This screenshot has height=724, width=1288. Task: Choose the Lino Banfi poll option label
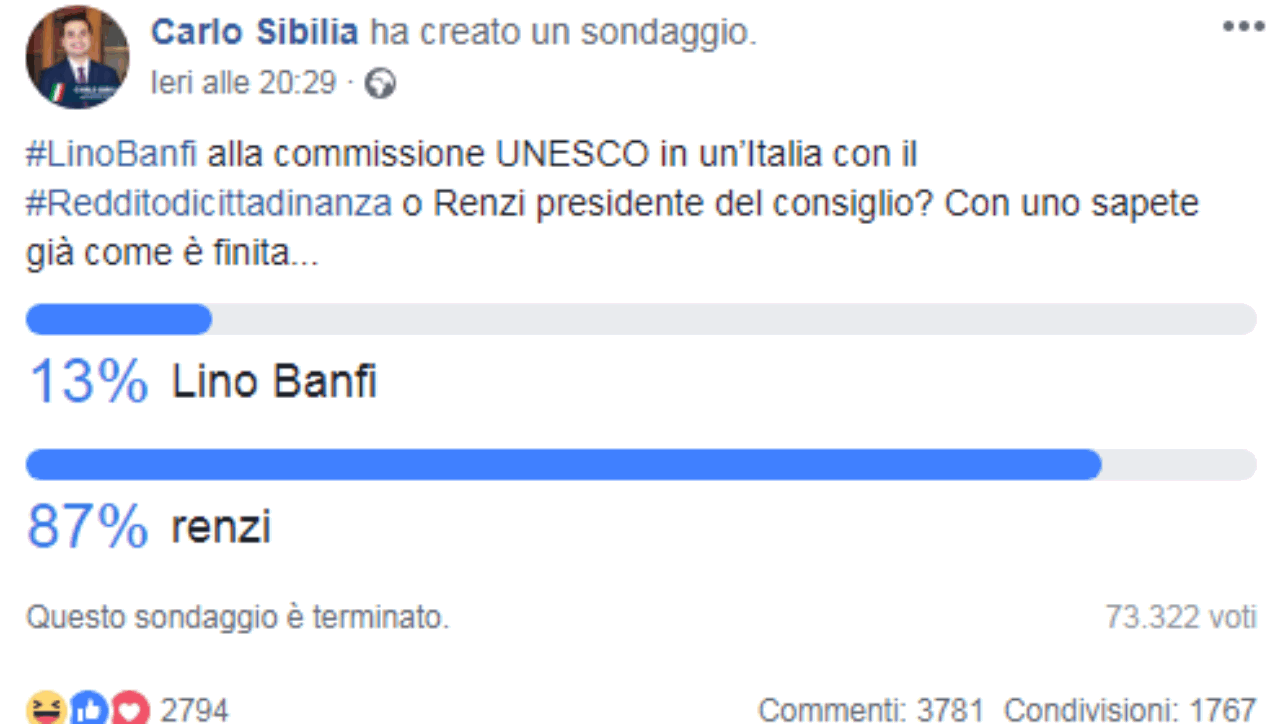[x=274, y=382]
